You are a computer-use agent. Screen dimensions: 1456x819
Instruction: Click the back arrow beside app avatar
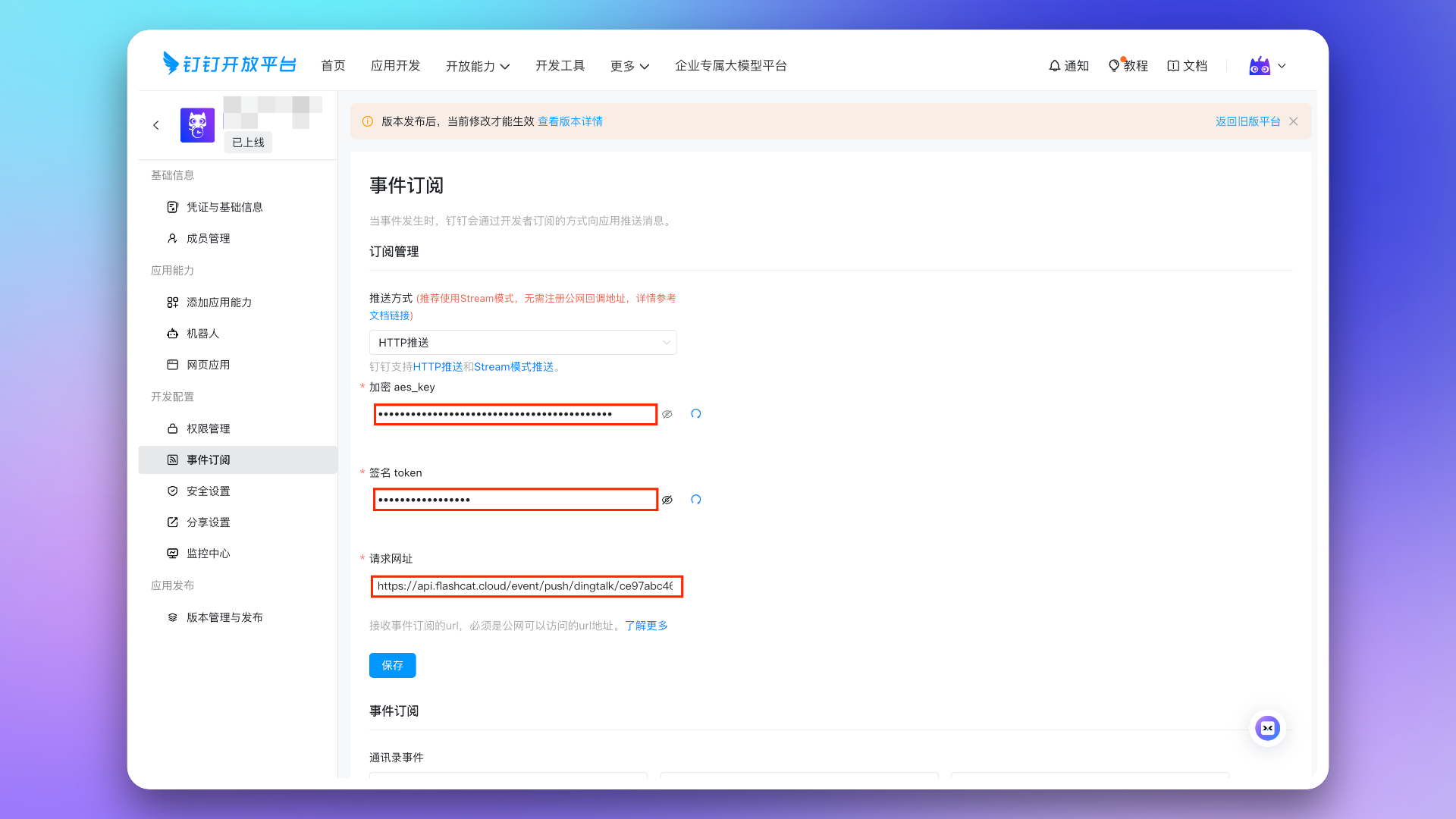coord(156,125)
